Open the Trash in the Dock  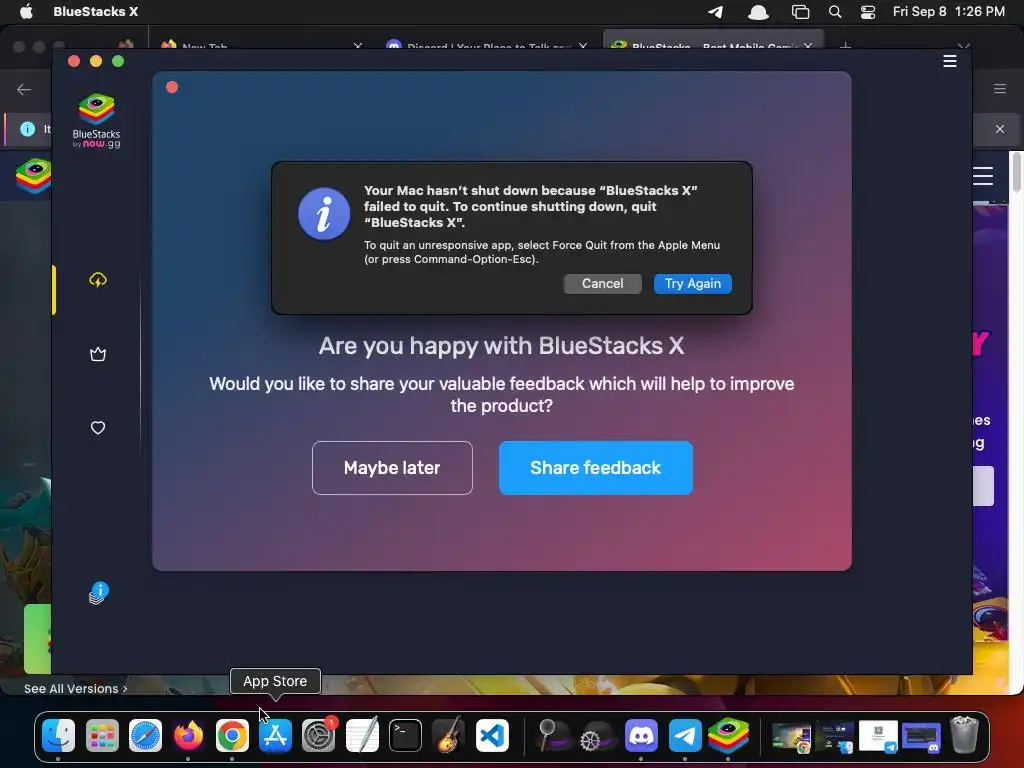[965, 735]
